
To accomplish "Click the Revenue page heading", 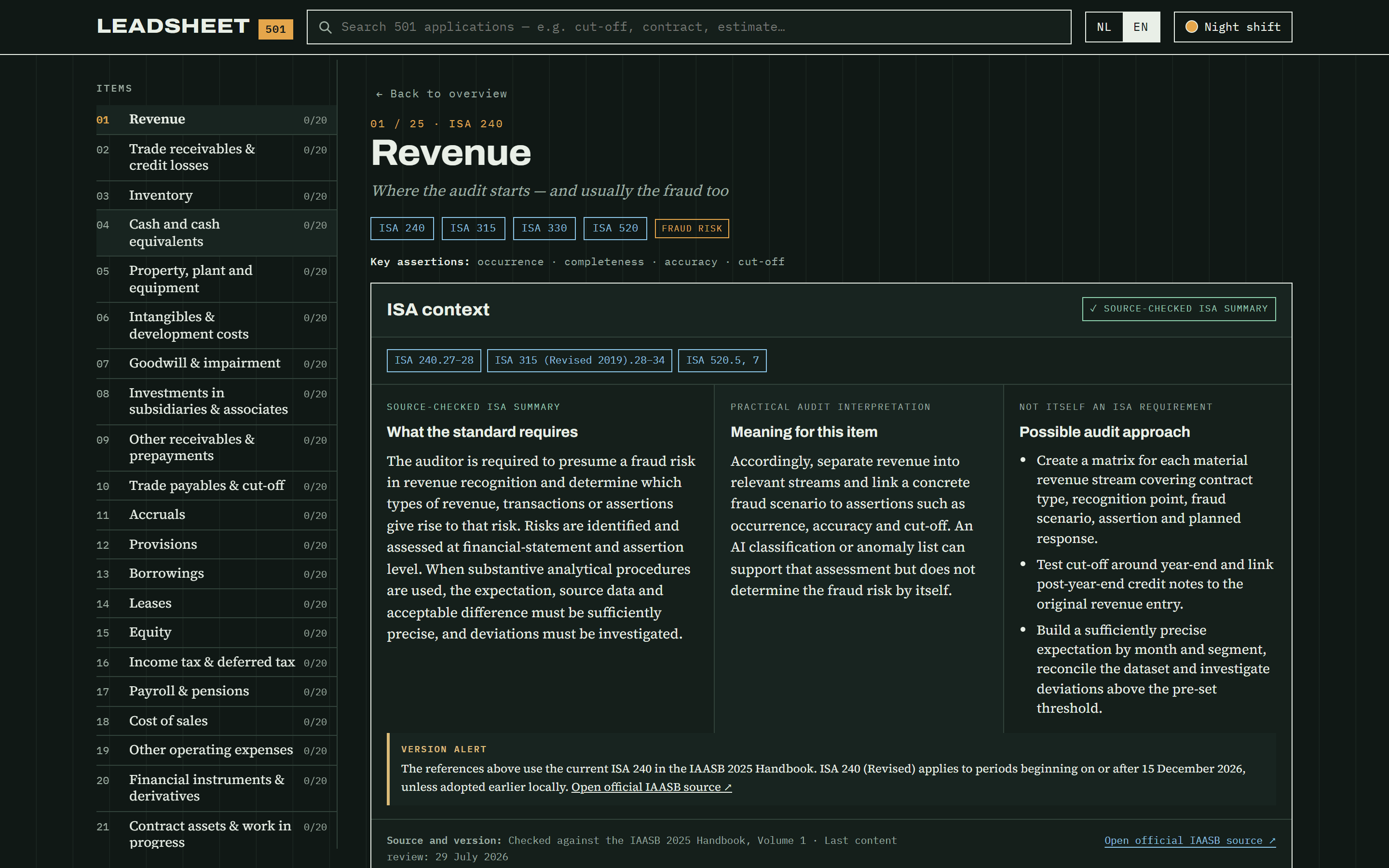I will pyautogui.click(x=451, y=153).
